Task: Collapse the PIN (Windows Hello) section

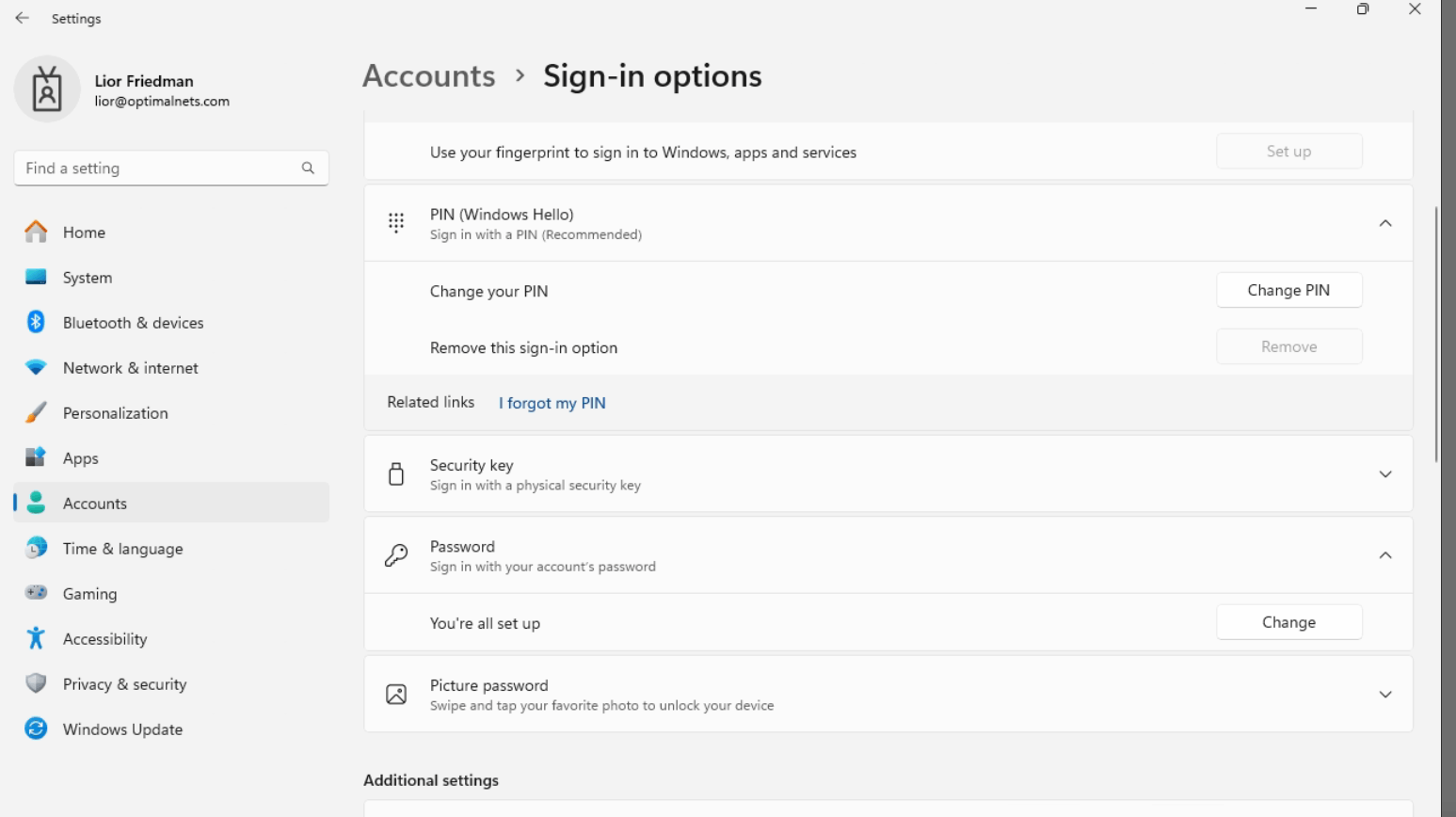Action: point(1385,223)
